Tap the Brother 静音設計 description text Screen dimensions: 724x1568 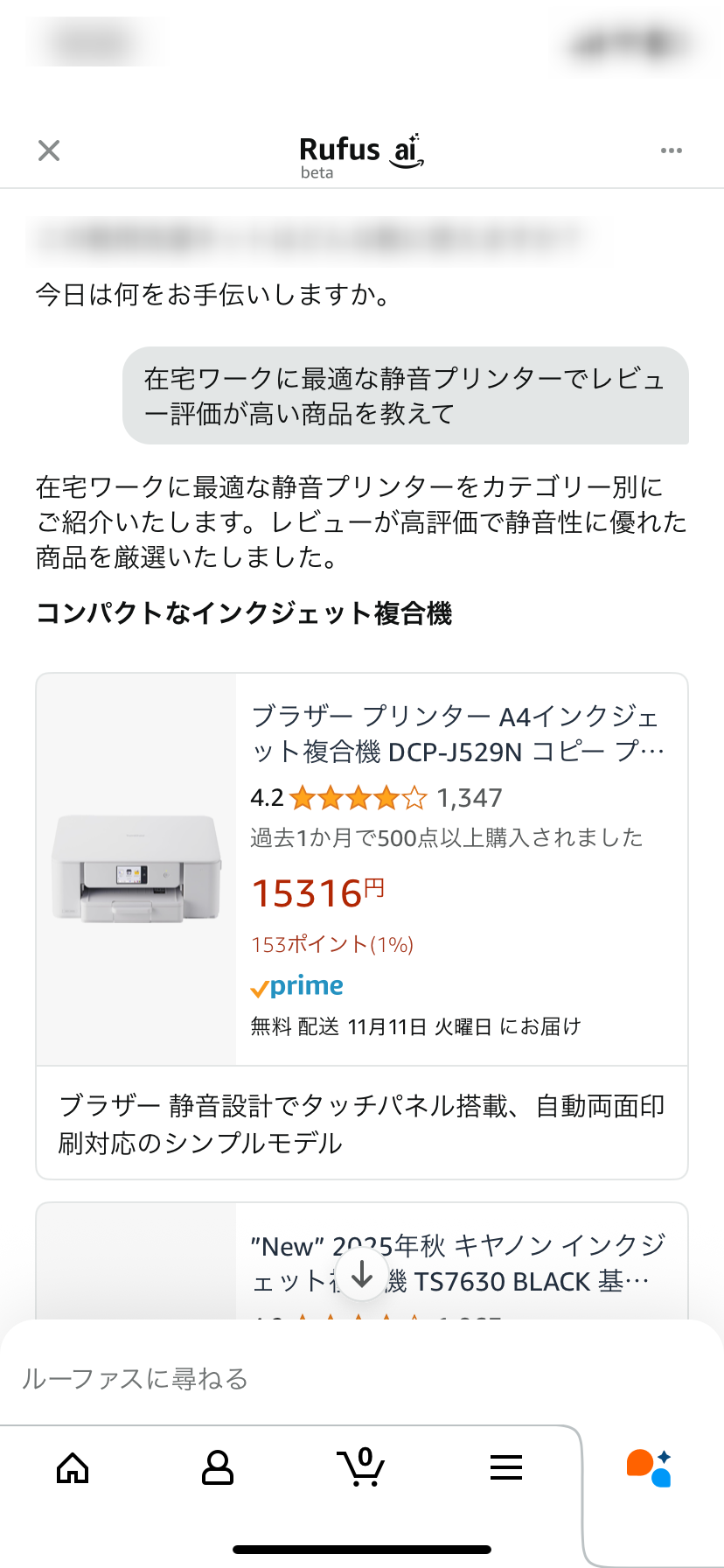point(361,1123)
